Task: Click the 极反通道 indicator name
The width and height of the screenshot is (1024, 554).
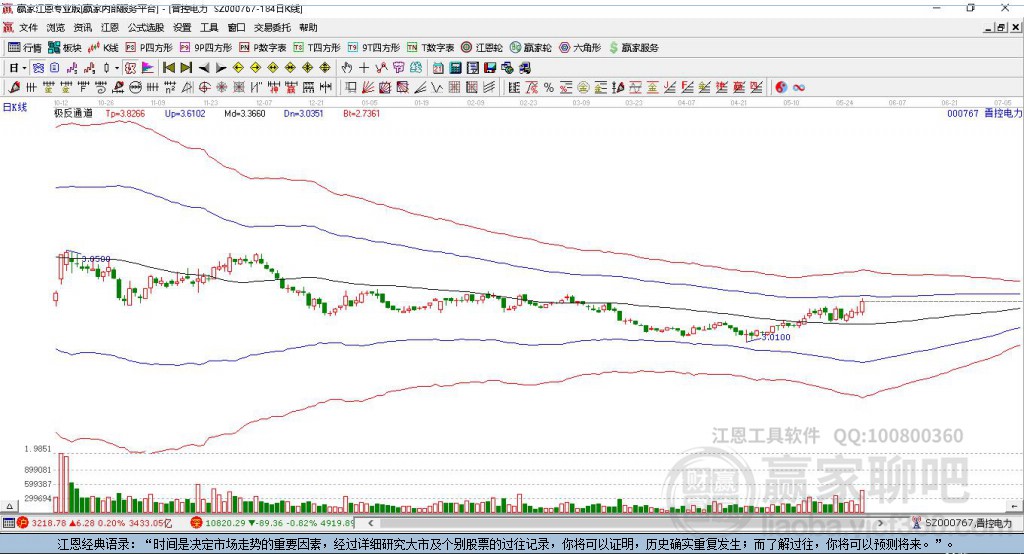Action: pos(73,113)
